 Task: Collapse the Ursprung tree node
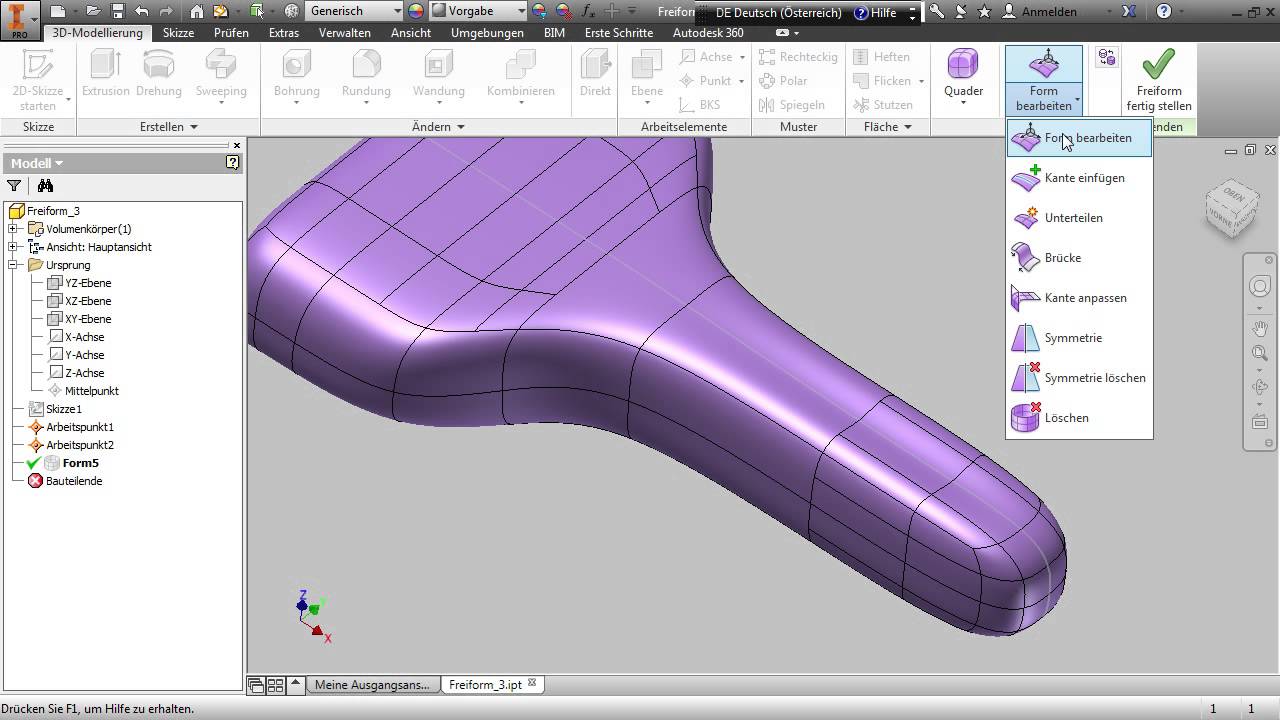[x=14, y=265]
